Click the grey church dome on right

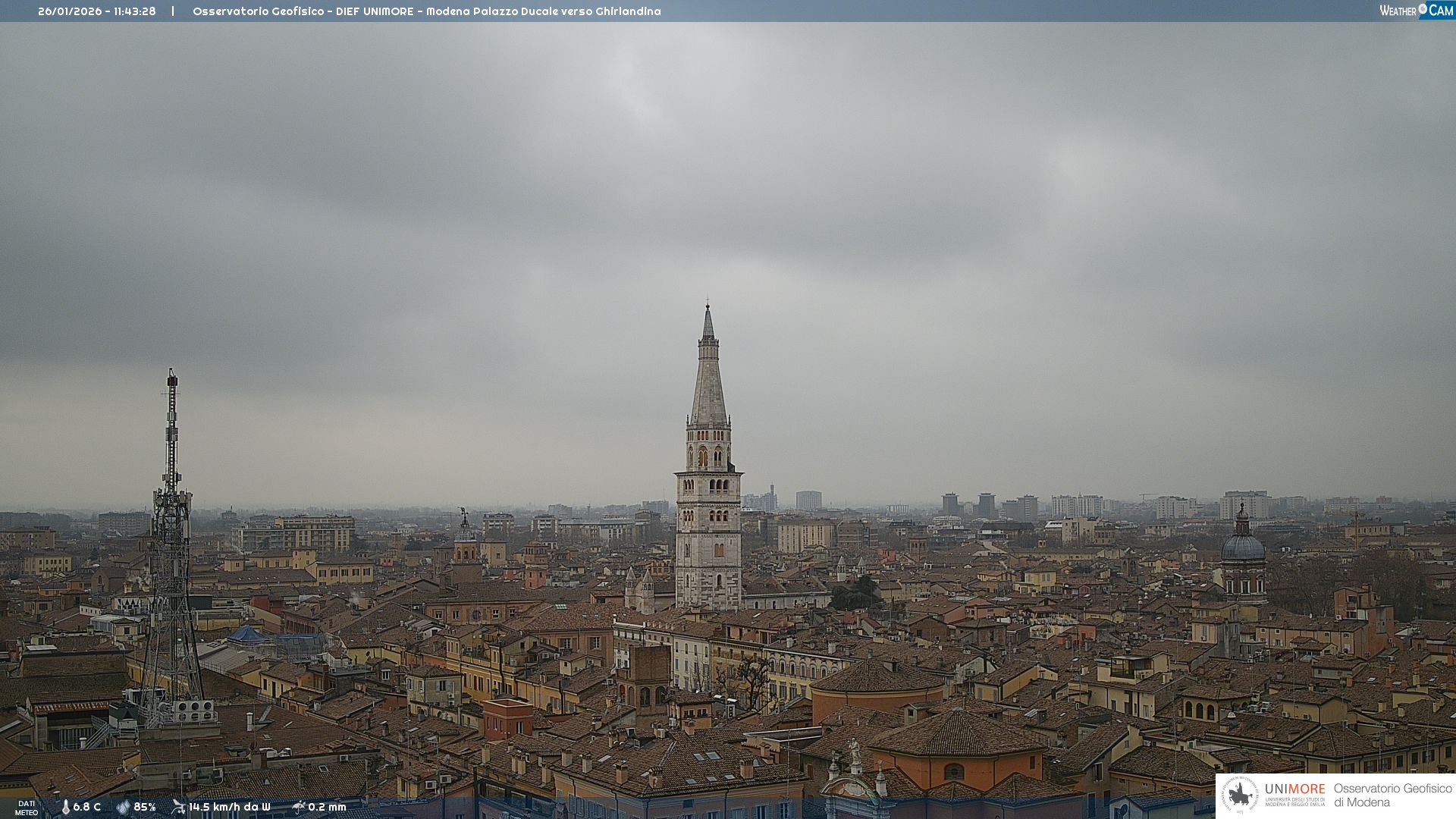tap(1243, 546)
